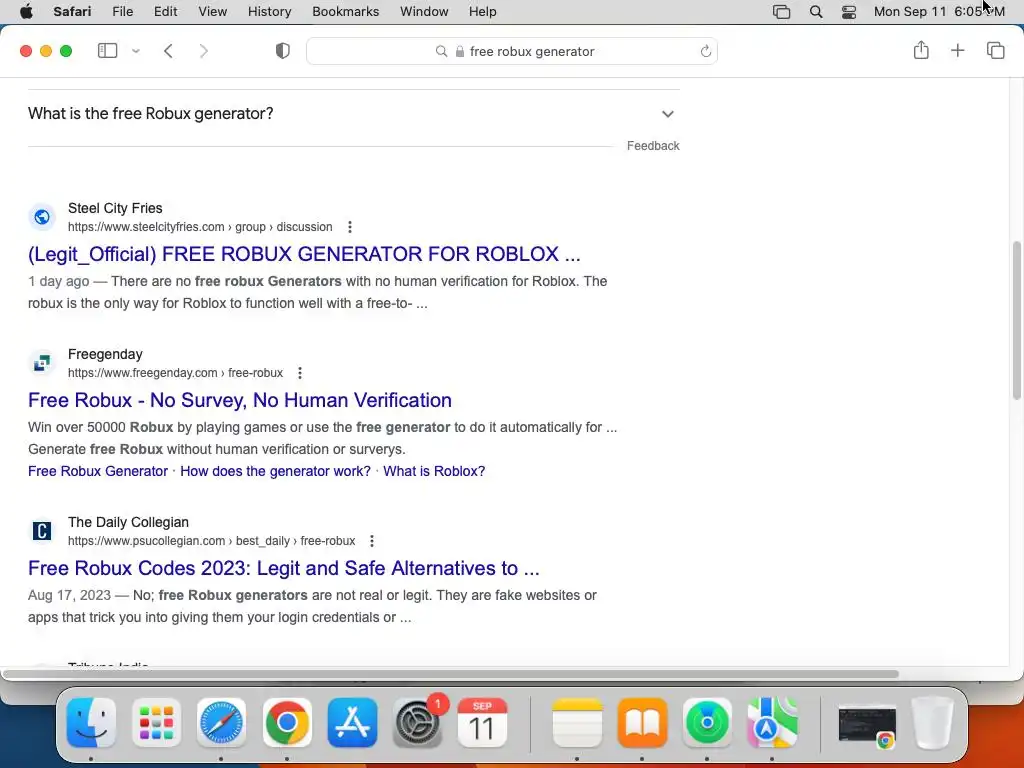Open Finder from the Dock
The width and height of the screenshot is (1024, 768).
tap(91, 723)
